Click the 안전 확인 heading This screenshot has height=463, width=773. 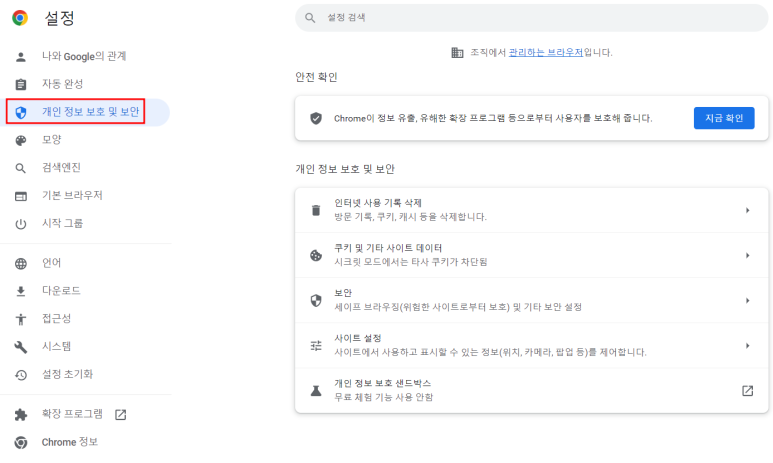pyautogui.click(x=316, y=77)
